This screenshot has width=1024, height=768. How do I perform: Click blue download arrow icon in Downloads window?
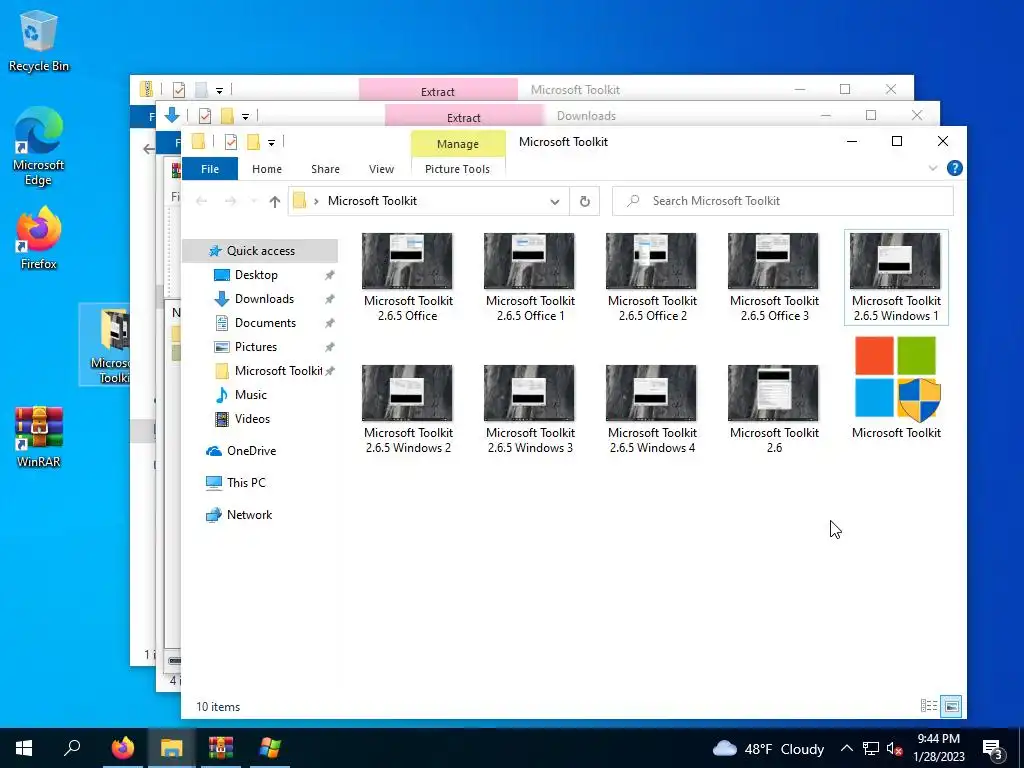click(x=172, y=116)
